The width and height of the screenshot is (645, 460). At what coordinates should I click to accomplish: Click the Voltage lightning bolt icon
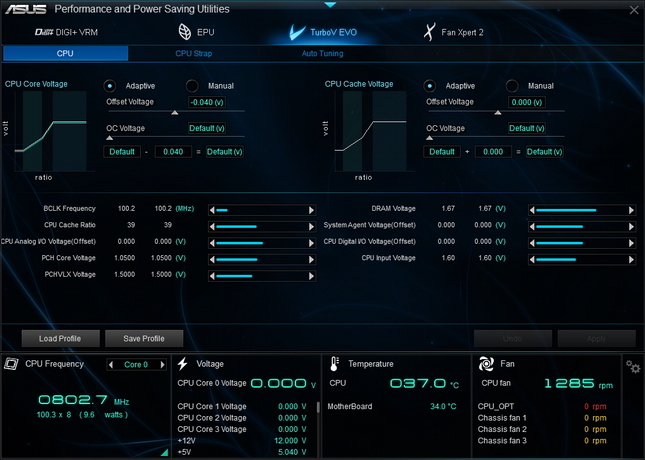183,364
